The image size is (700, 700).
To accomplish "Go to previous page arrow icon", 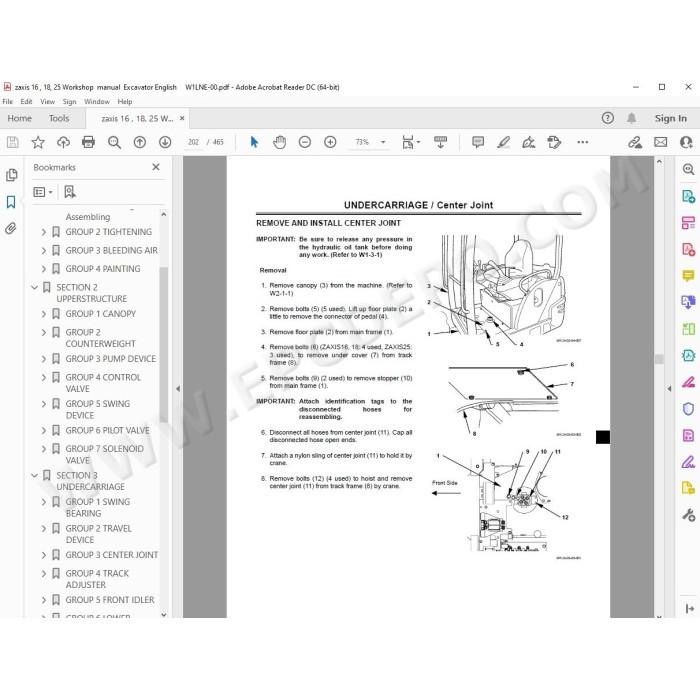I will tap(140, 142).
